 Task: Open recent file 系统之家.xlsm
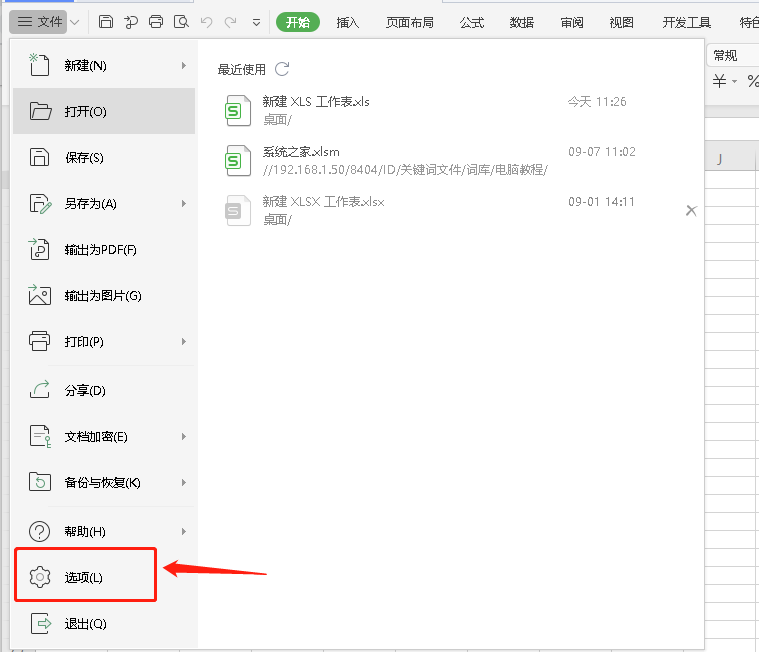(450, 161)
